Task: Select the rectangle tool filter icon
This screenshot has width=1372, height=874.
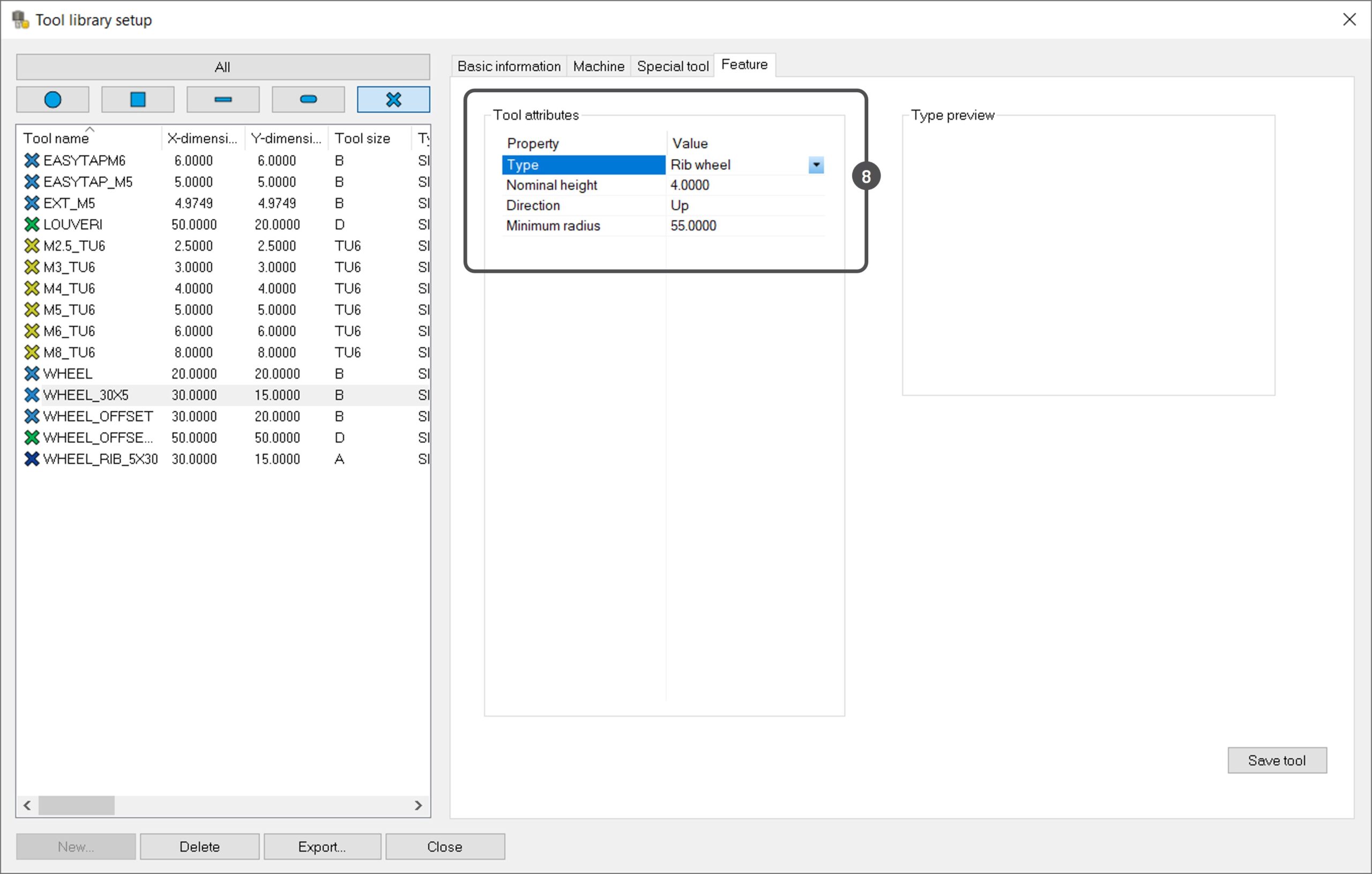Action: [x=223, y=100]
